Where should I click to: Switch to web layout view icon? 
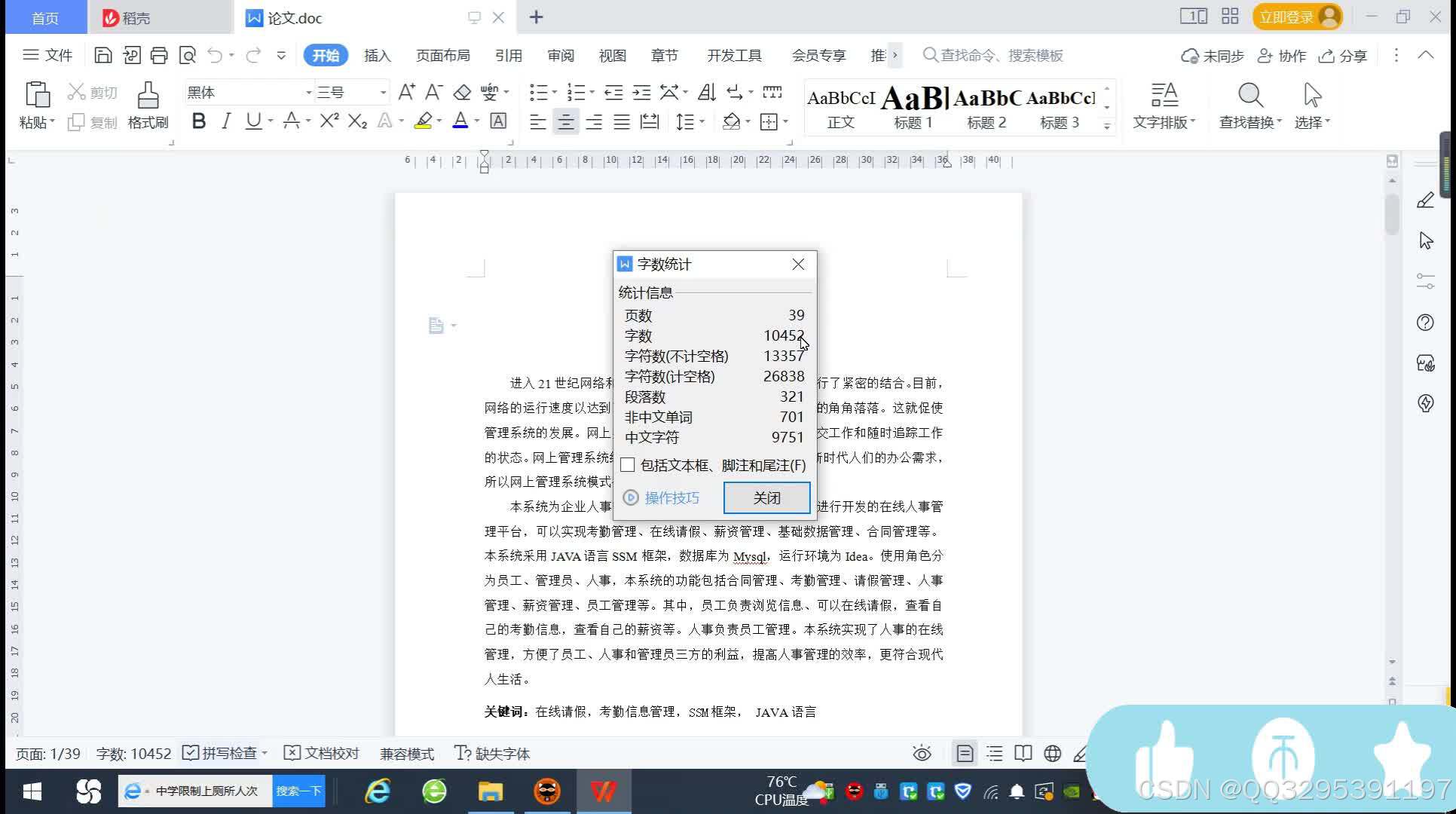point(1053,753)
